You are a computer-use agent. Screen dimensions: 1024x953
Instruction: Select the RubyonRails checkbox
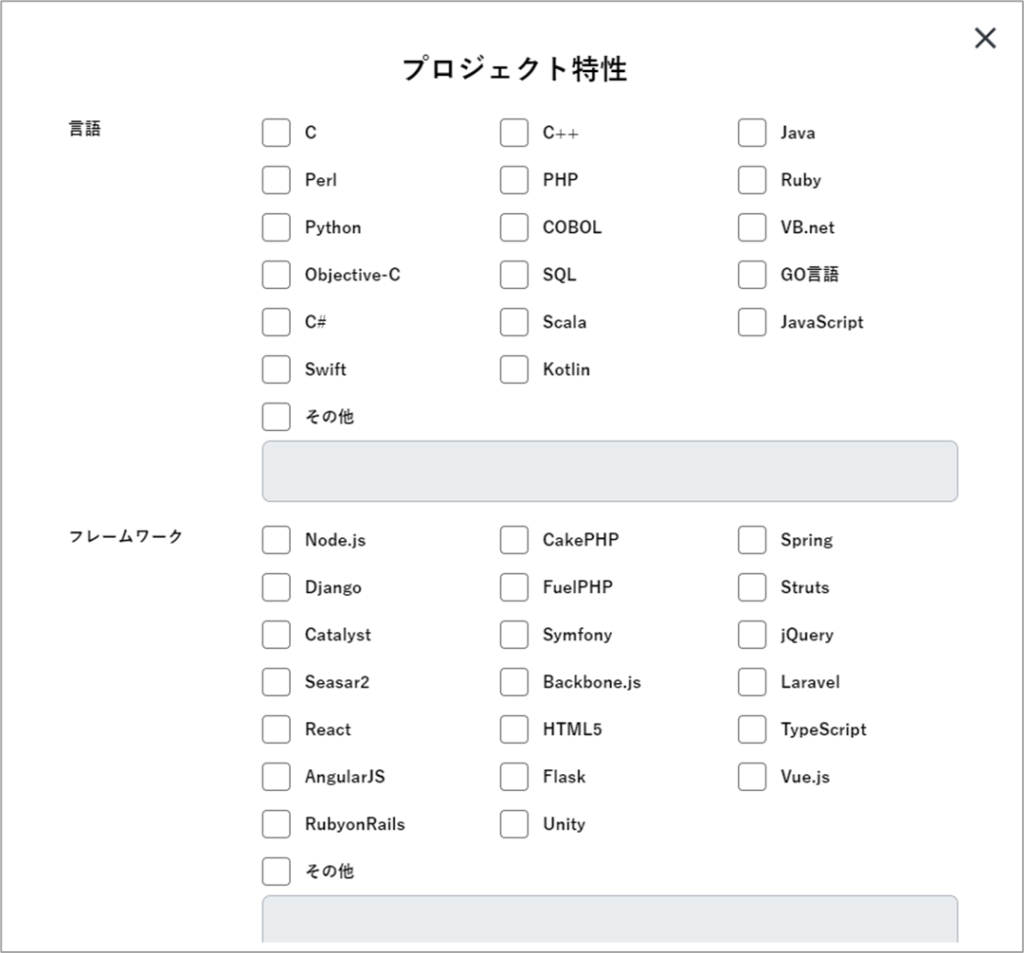click(x=276, y=824)
